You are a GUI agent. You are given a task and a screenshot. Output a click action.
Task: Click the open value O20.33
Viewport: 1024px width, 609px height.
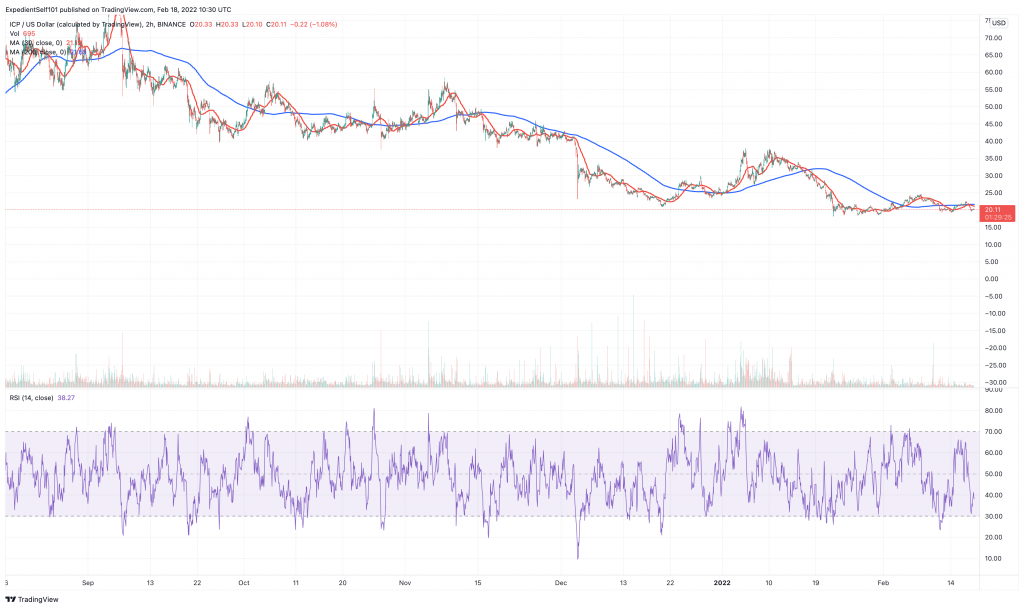click(200, 24)
